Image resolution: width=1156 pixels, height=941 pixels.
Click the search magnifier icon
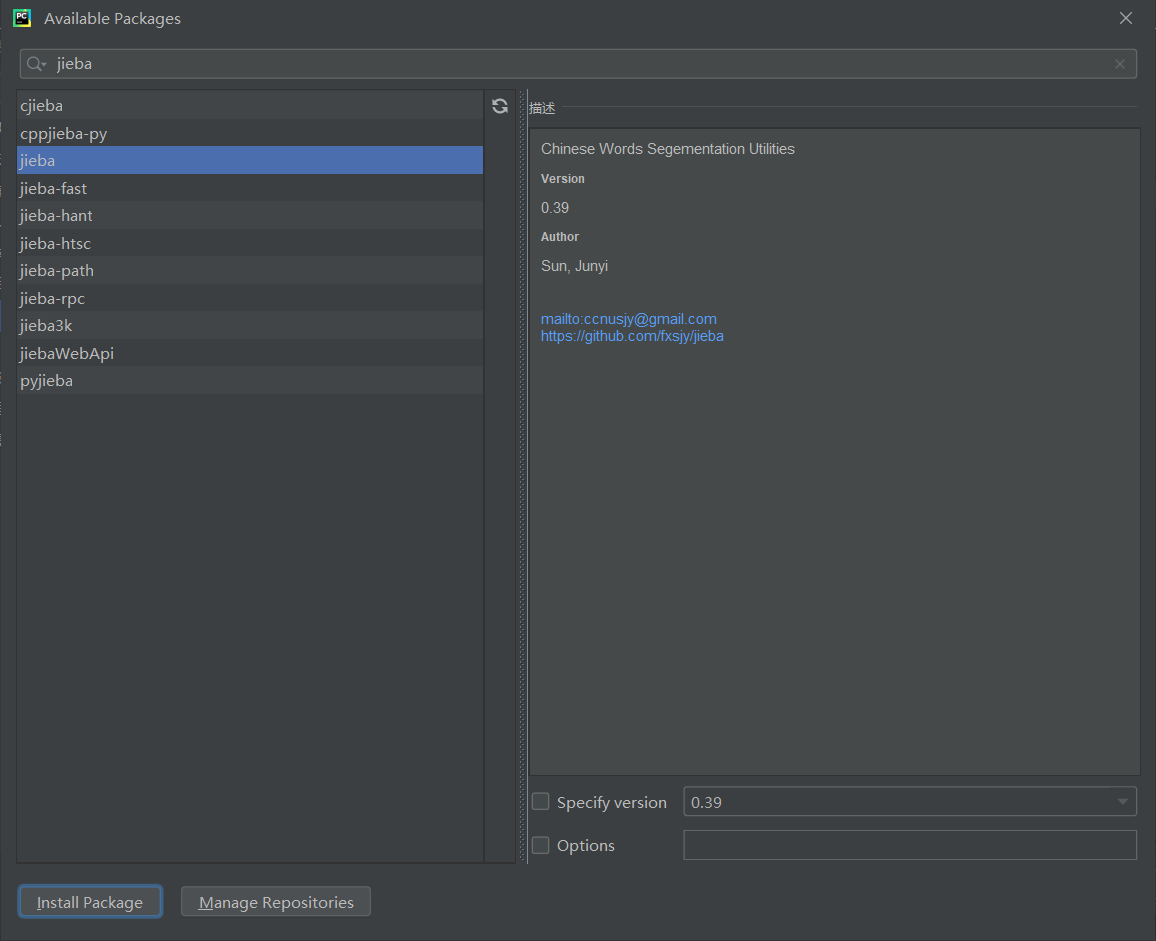point(35,64)
